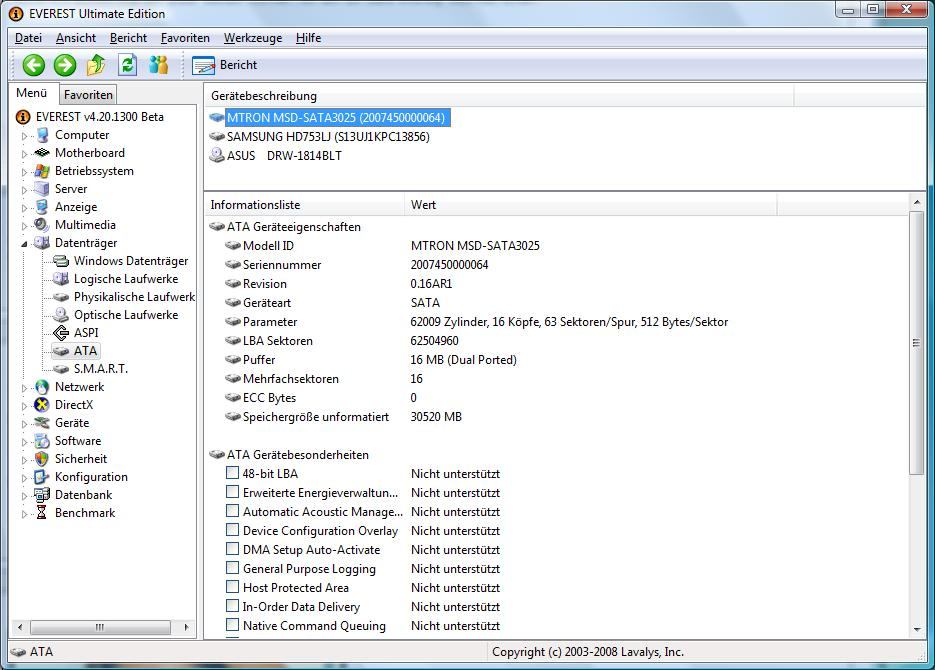Click the Wert column header

pyautogui.click(x=591, y=205)
